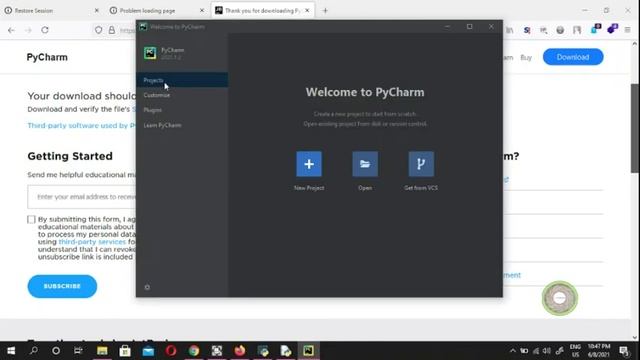Viewport: 640px width, 360px height.
Task: Close the Problem loading page tab
Action: click(x=202, y=11)
